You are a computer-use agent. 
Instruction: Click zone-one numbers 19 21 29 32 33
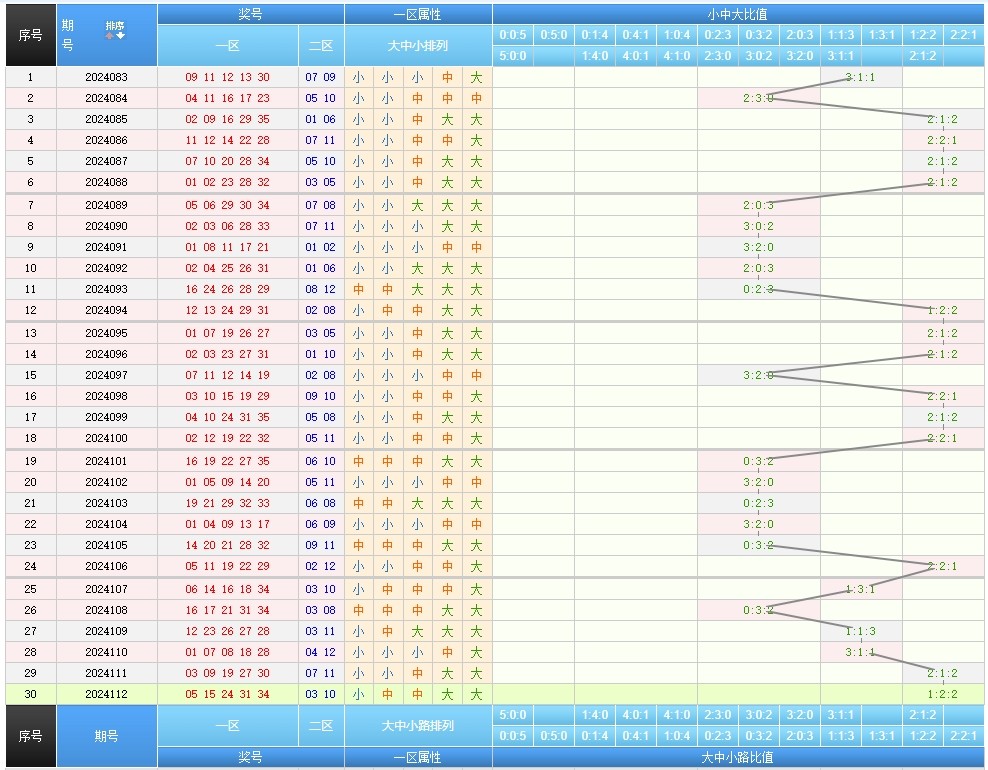227,503
